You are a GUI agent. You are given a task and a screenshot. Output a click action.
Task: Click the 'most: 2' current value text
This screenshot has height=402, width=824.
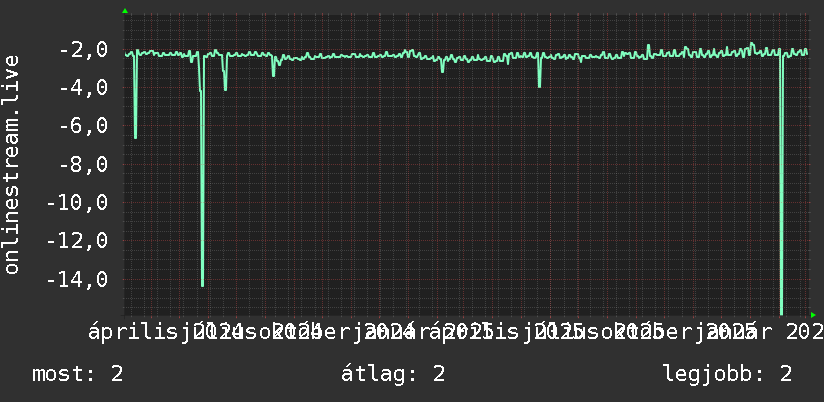click(x=78, y=374)
